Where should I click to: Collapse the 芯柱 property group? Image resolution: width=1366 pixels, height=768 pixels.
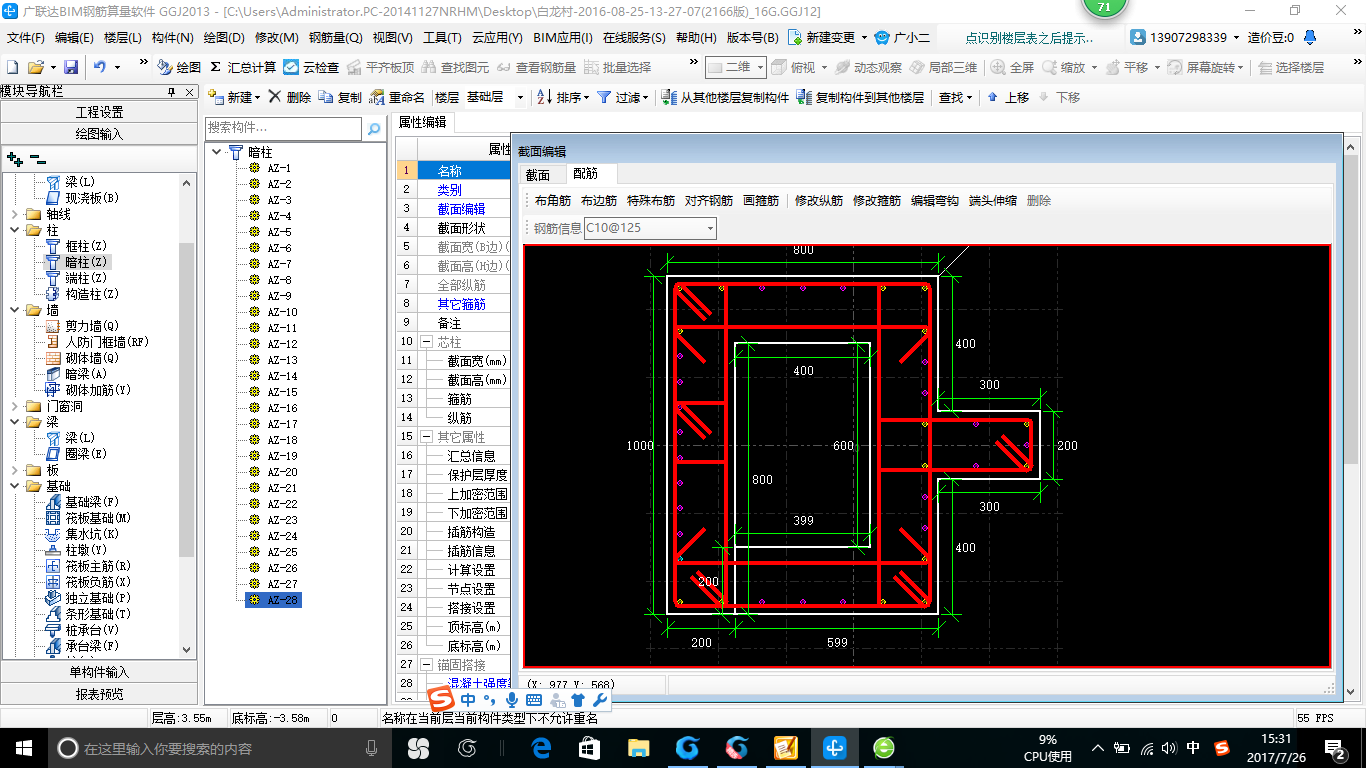pos(427,341)
